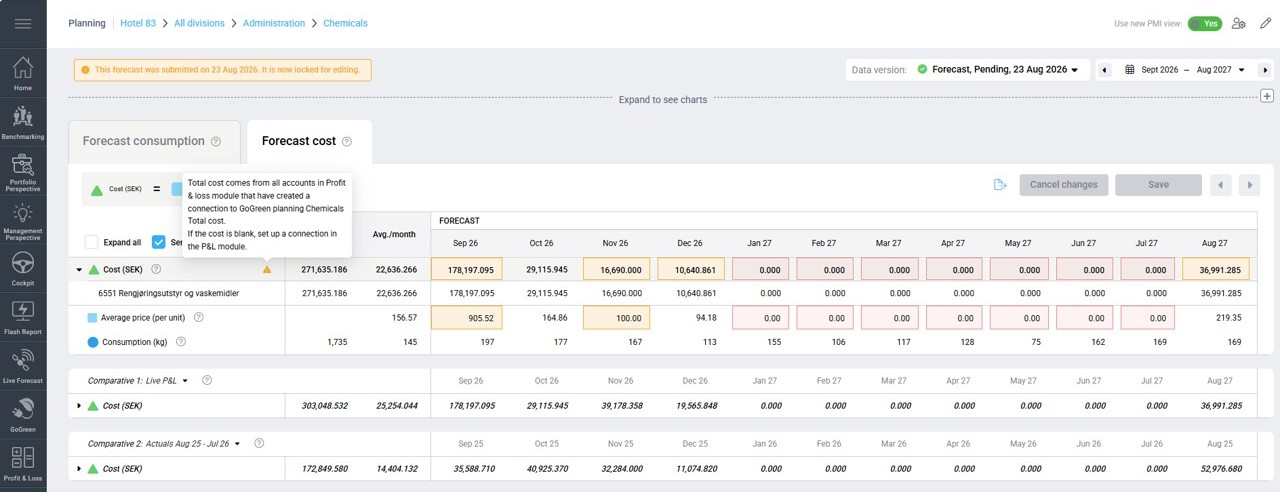Switch to the Forecast consumption tab
This screenshot has height=500, width=1280.
(154, 142)
